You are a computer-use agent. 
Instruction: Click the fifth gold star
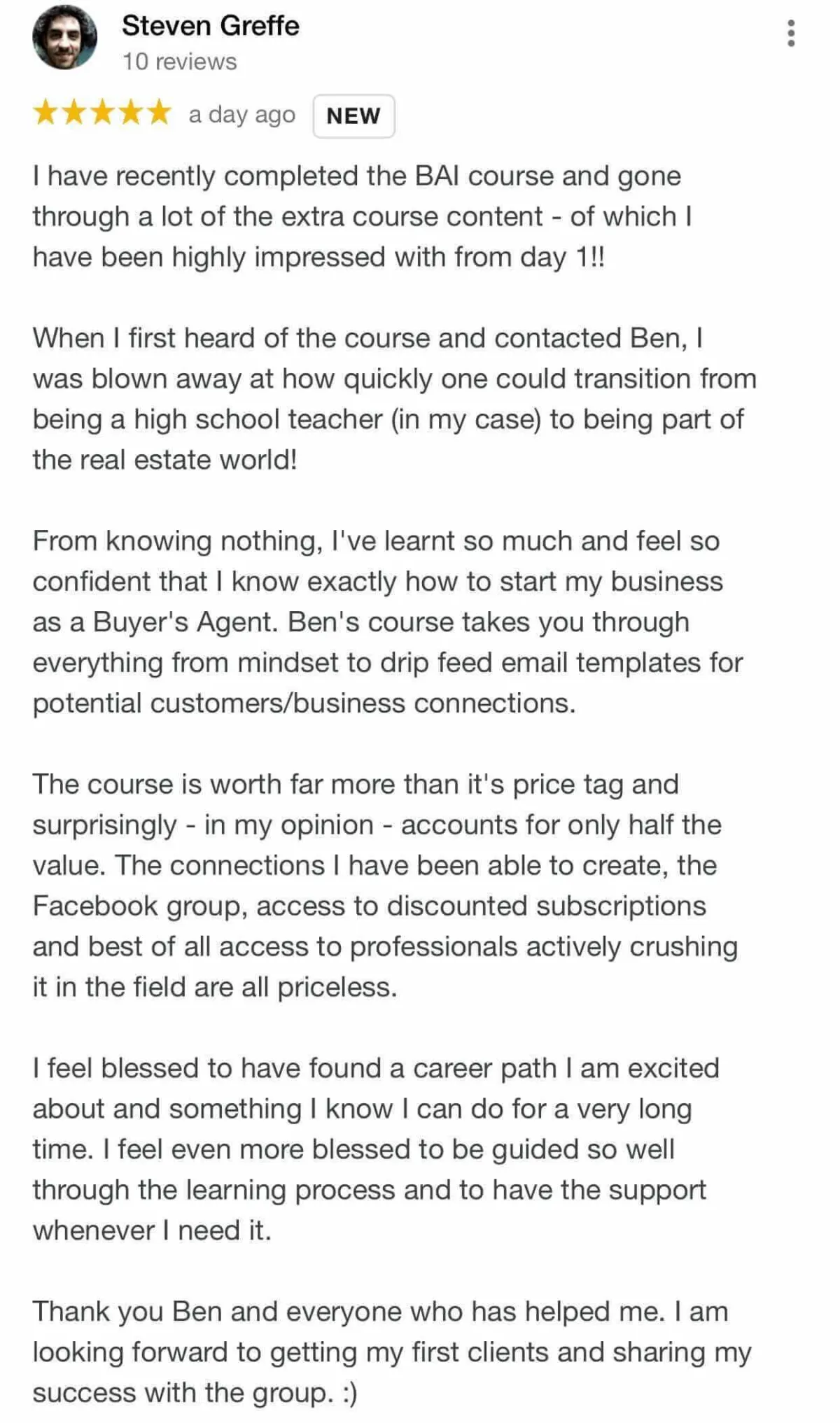(158, 113)
